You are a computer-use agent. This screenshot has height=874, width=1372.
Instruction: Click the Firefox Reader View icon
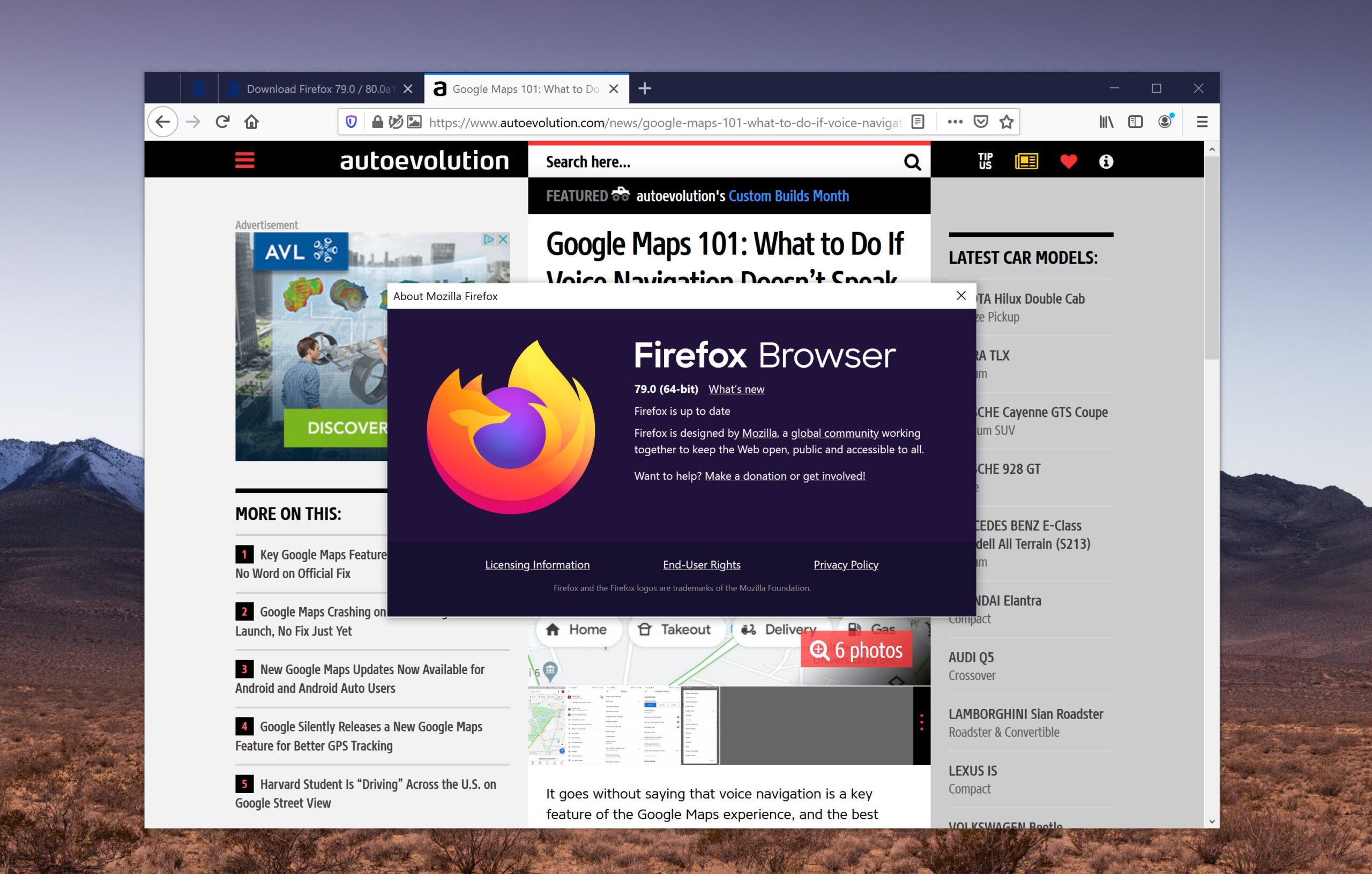tap(917, 121)
